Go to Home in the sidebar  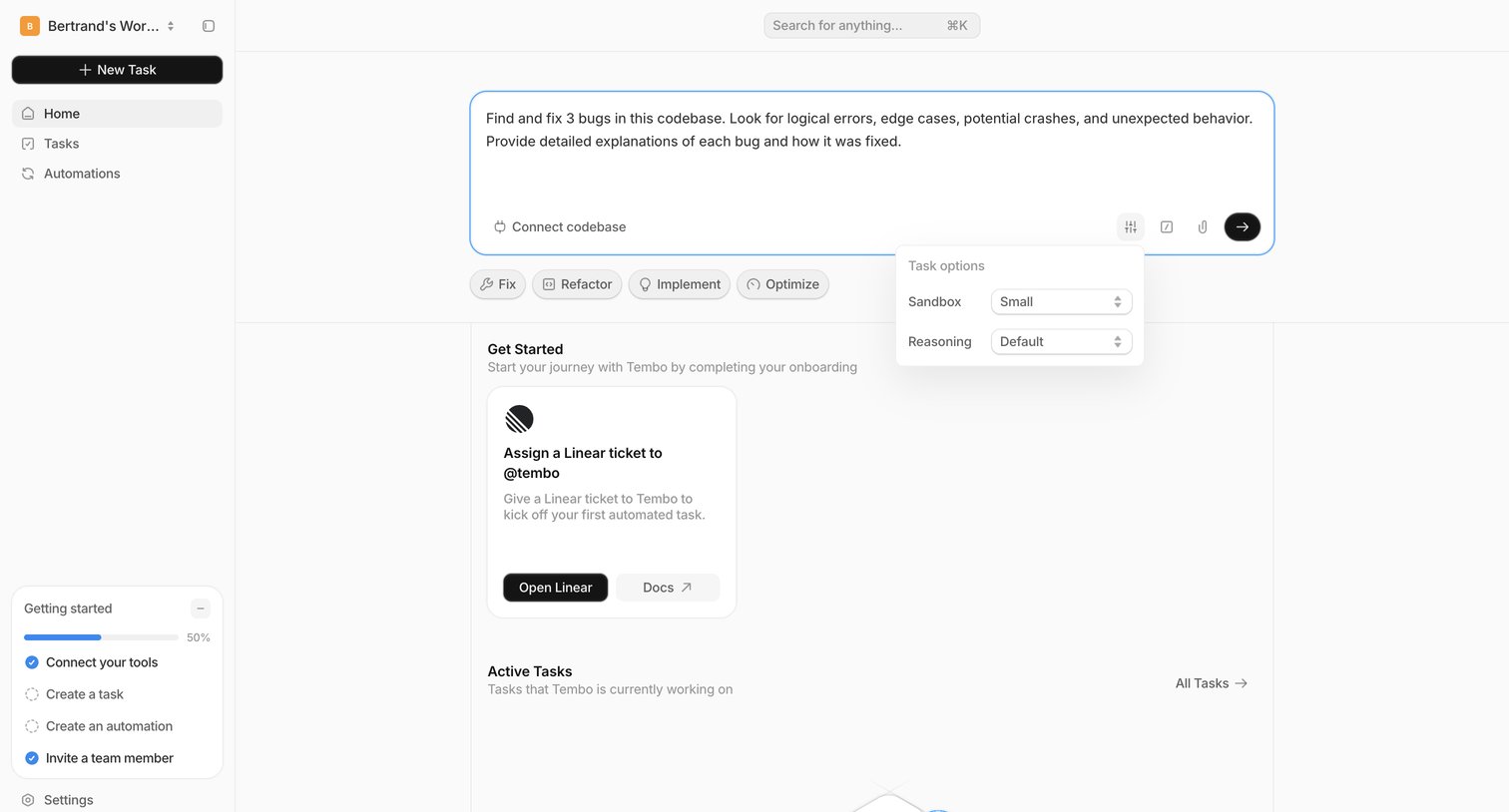click(x=117, y=114)
